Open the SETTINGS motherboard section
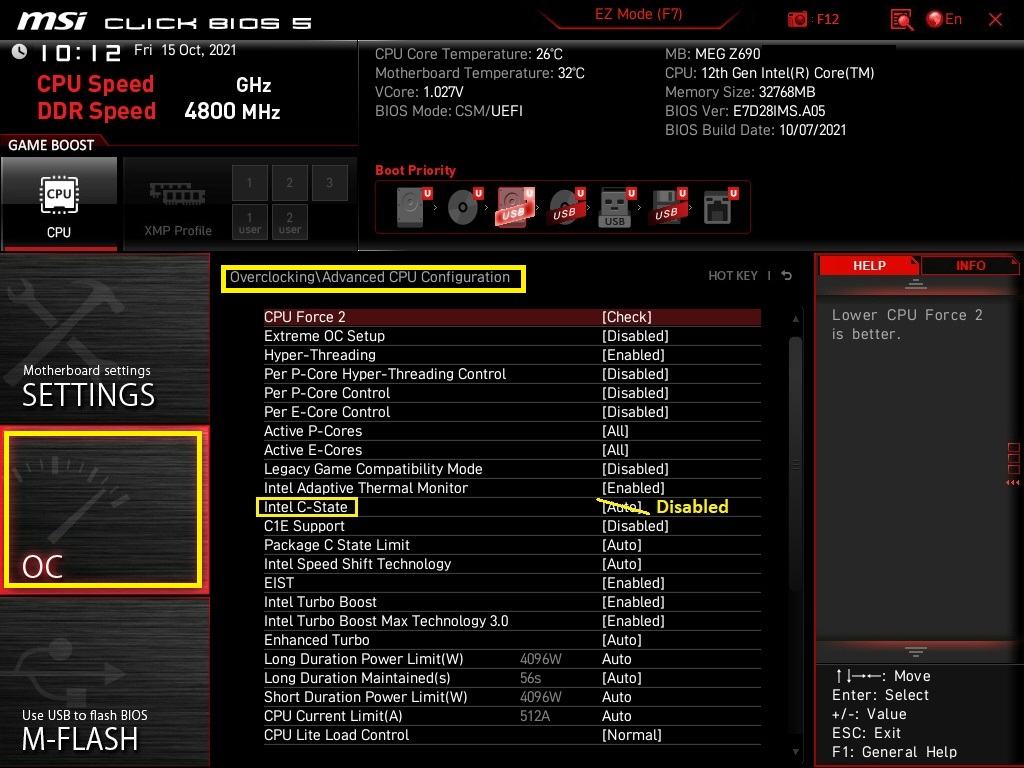This screenshot has width=1024, height=768. [104, 340]
